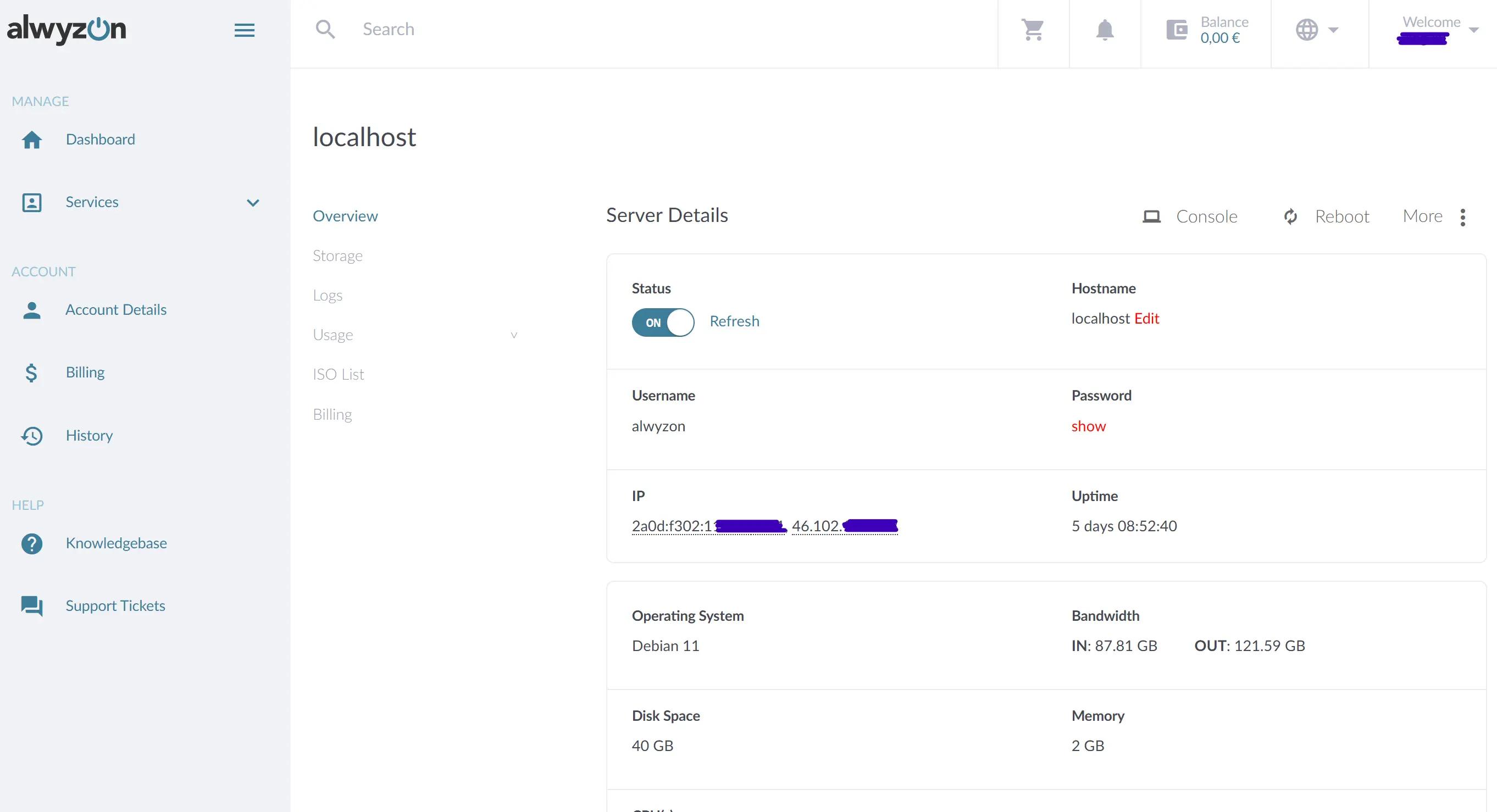1497x812 pixels.
Task: Toggle the hamburger sidebar menu
Action: pos(244,30)
